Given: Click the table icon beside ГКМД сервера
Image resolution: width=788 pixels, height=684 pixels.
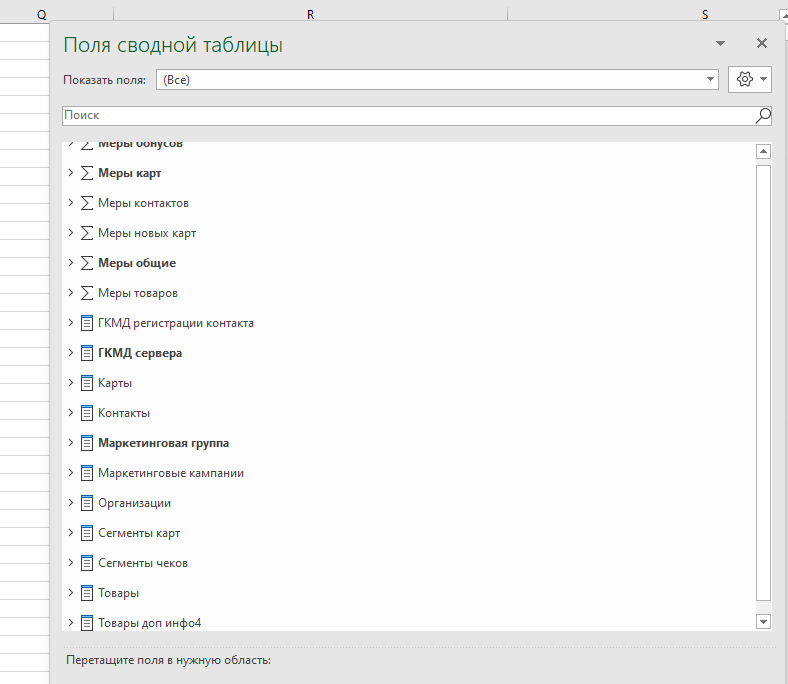Looking at the screenshot, I should [x=87, y=353].
